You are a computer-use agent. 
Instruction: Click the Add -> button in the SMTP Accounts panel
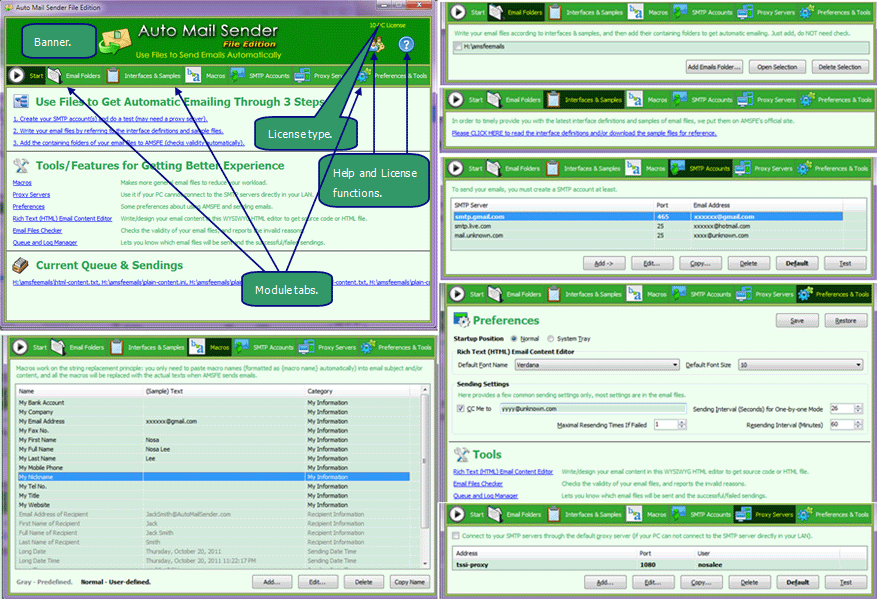click(603, 263)
